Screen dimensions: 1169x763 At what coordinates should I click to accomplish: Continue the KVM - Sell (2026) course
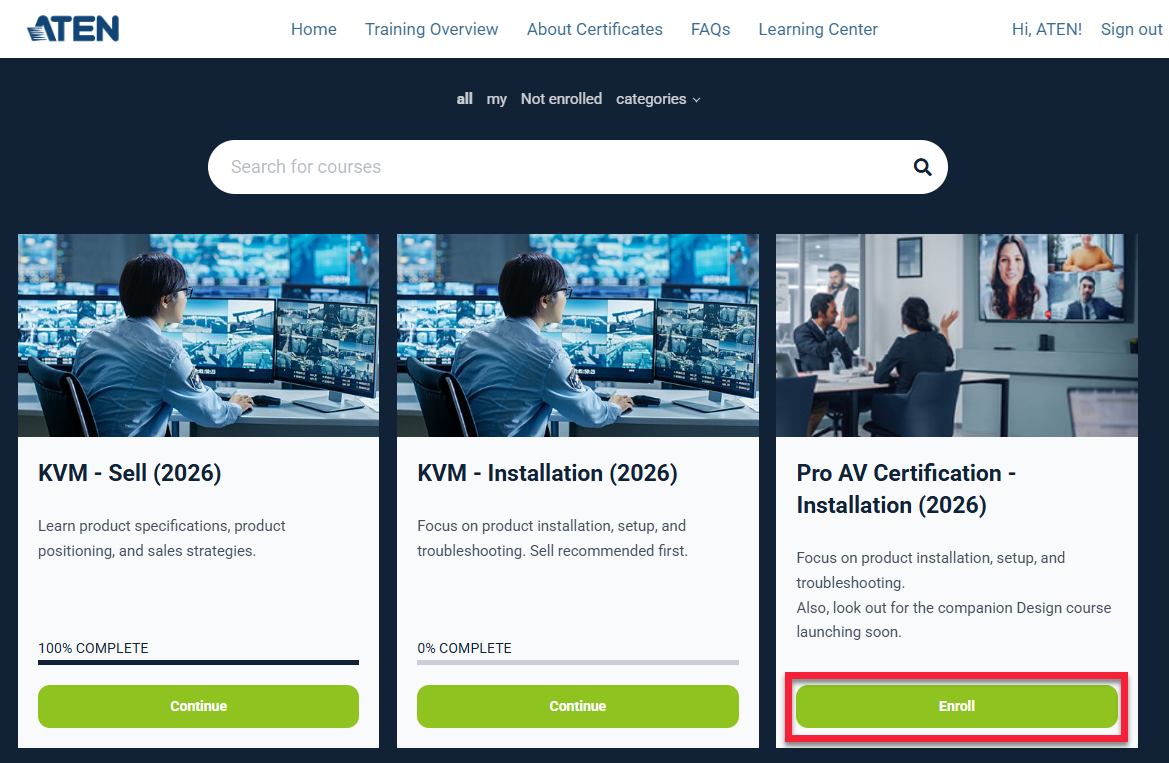tap(198, 706)
